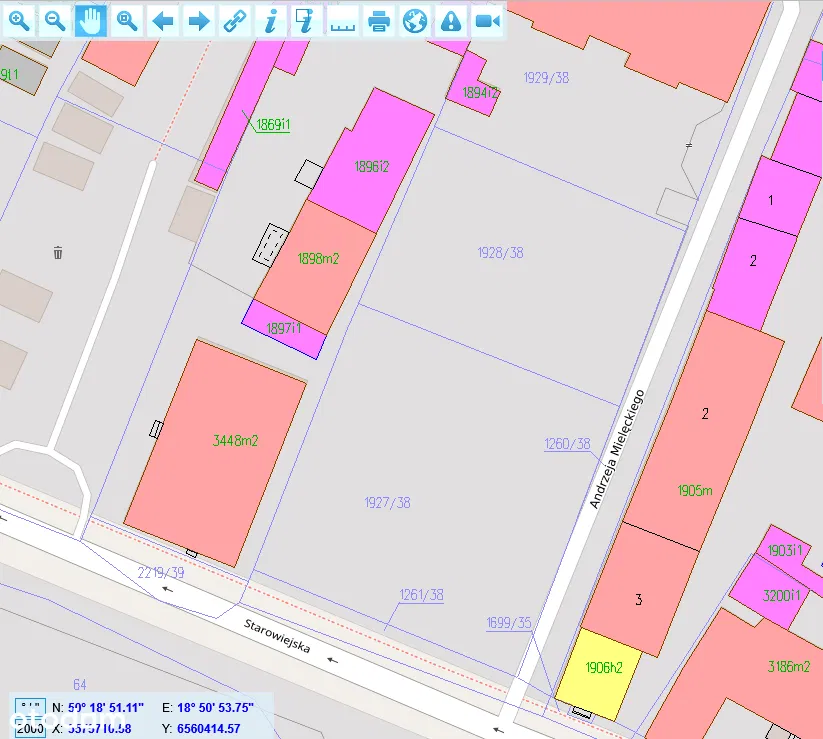
Task: Open the globe map icon
Action: pyautogui.click(x=415, y=20)
